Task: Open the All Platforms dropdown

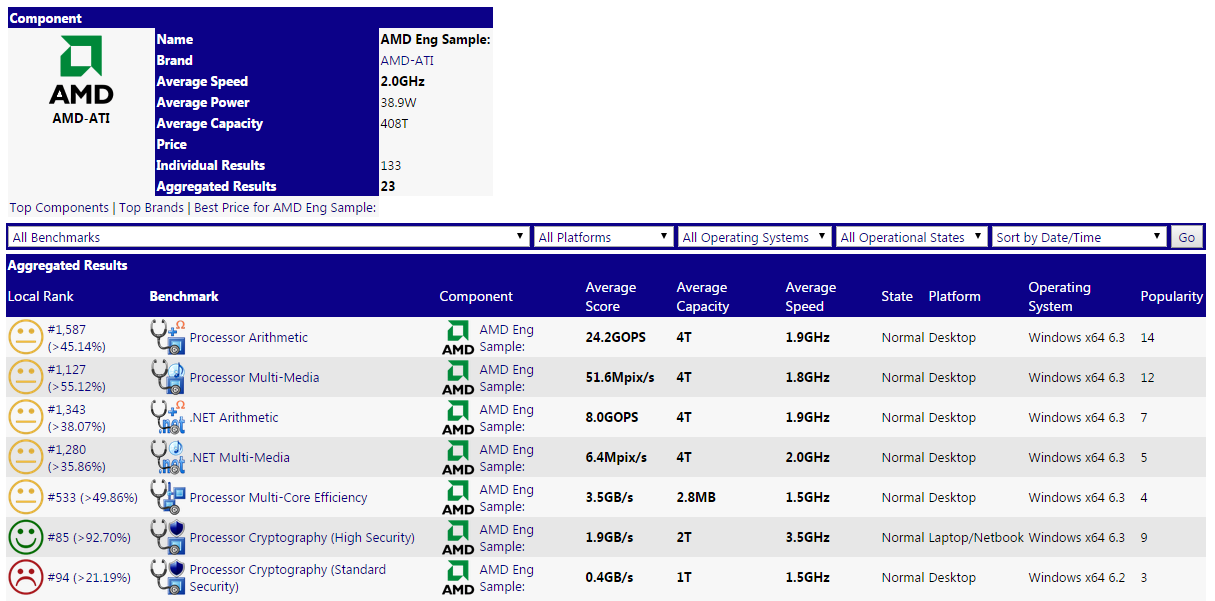Action: point(604,237)
